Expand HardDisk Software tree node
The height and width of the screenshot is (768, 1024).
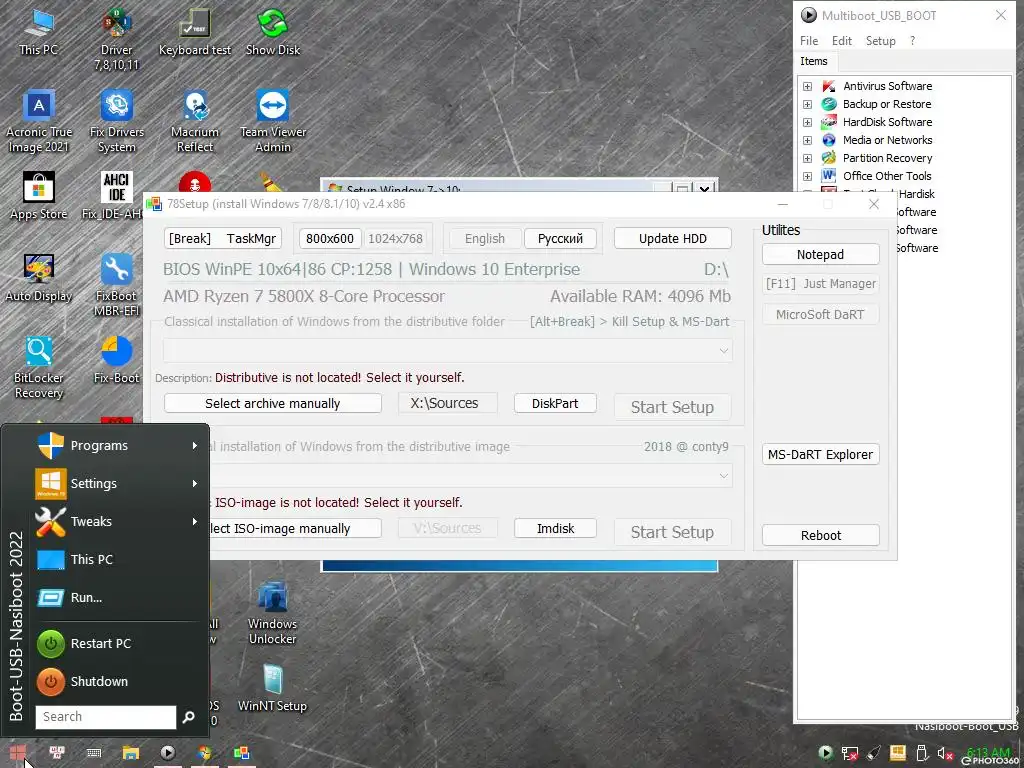pyautogui.click(x=808, y=122)
